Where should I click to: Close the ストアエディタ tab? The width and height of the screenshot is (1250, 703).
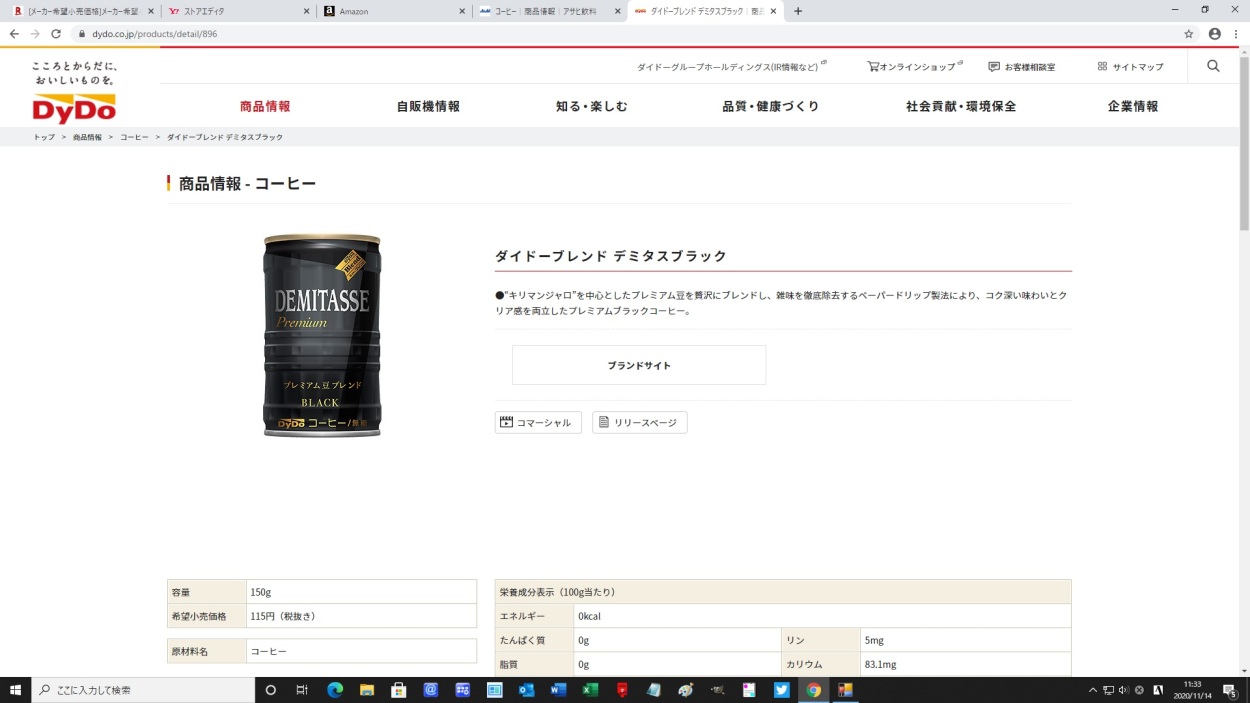(x=306, y=11)
